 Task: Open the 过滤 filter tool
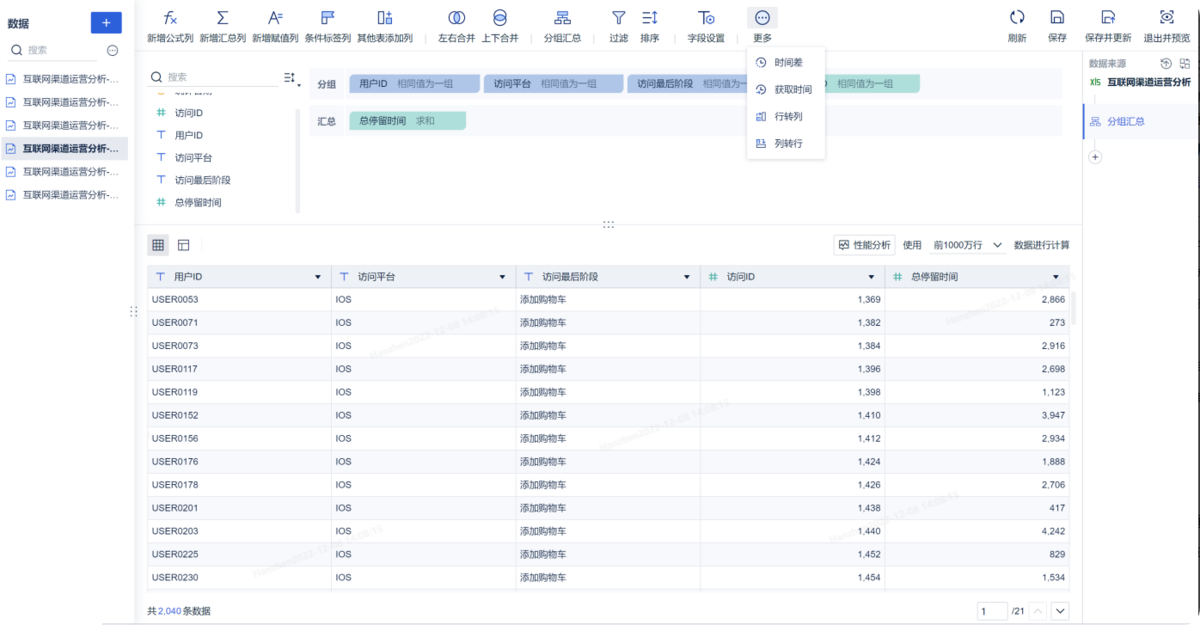[x=619, y=27]
